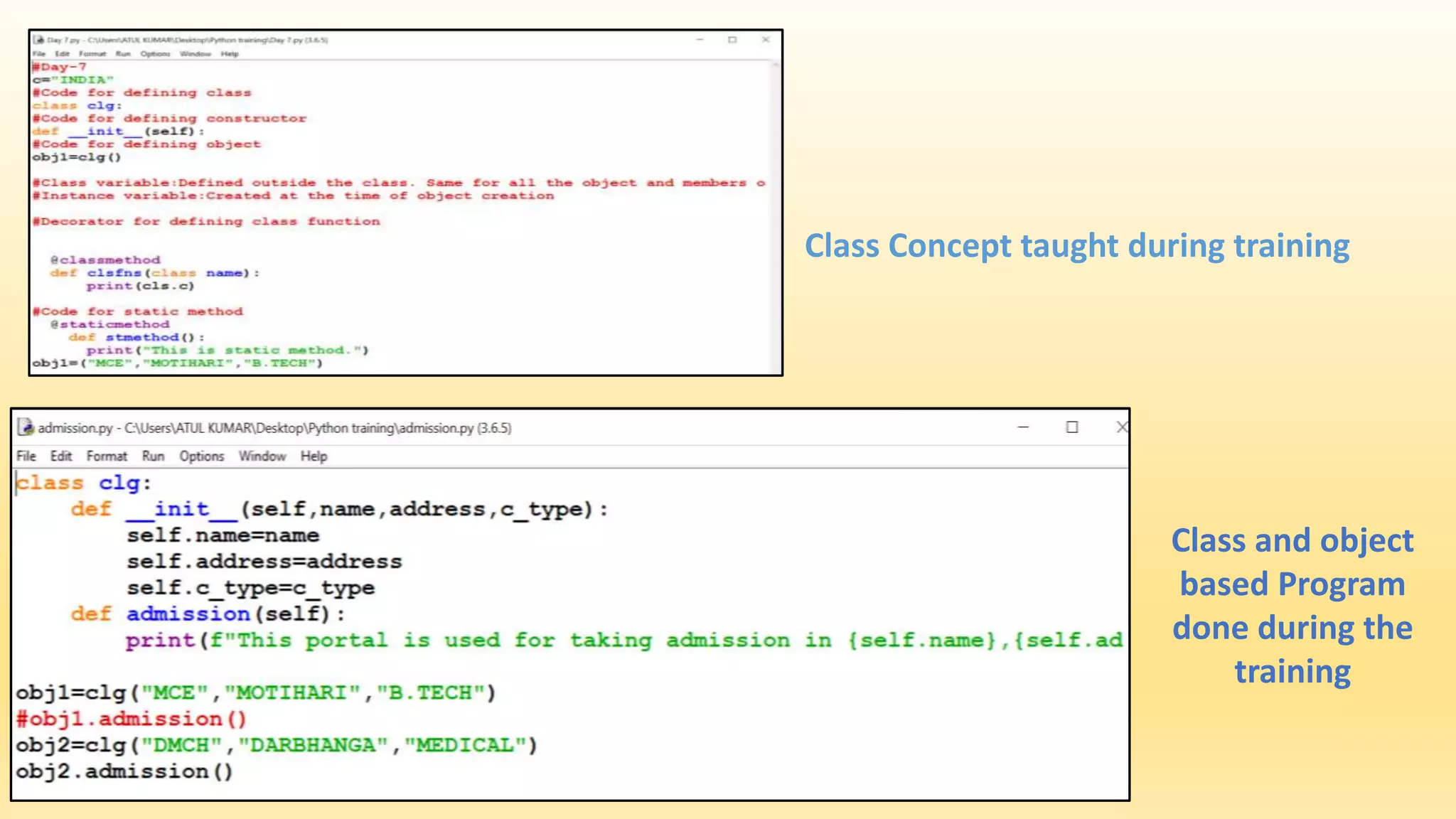Maximize the admission.py window
Image resolution: width=1456 pixels, height=819 pixels.
(x=1072, y=427)
